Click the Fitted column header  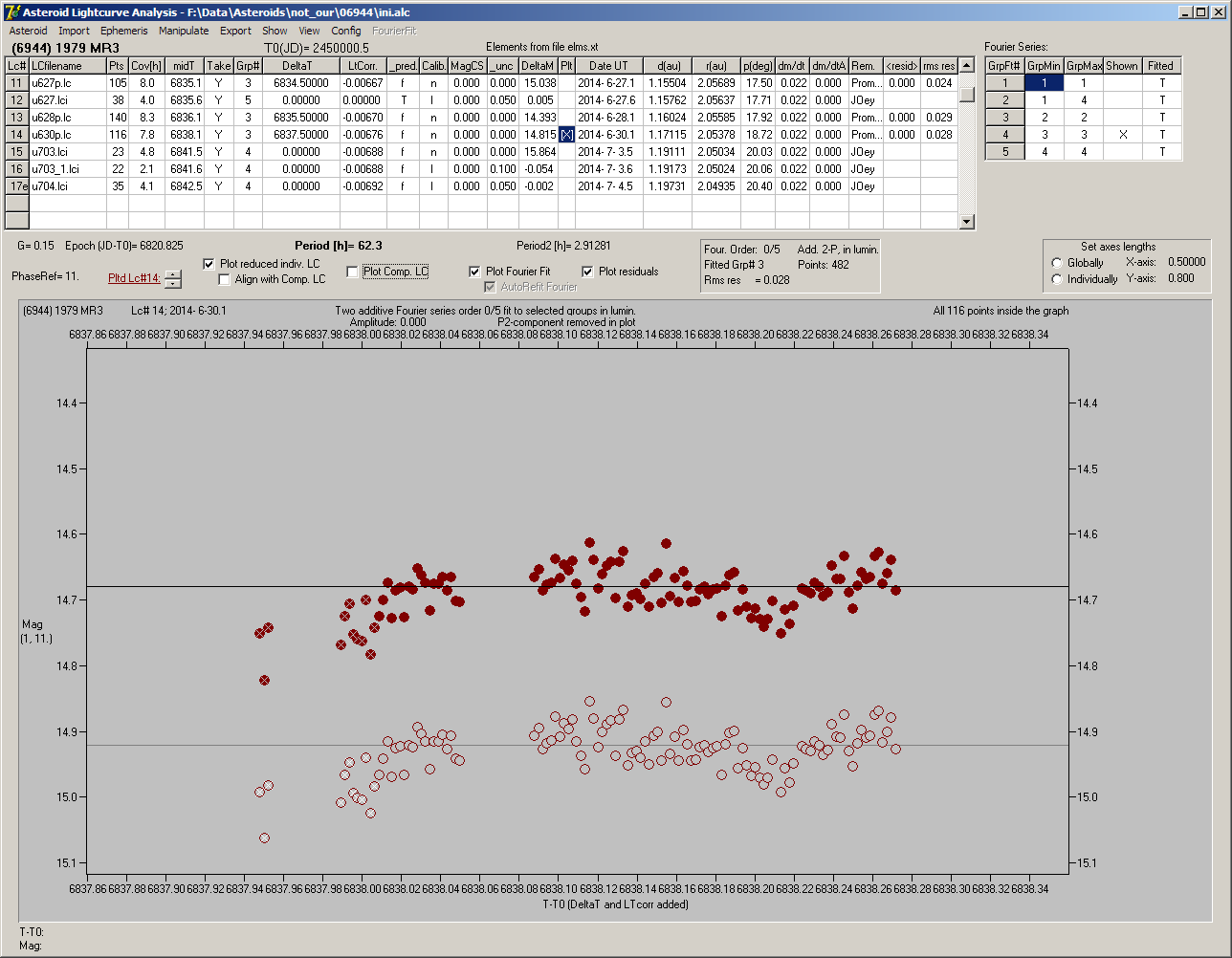tap(1161, 66)
